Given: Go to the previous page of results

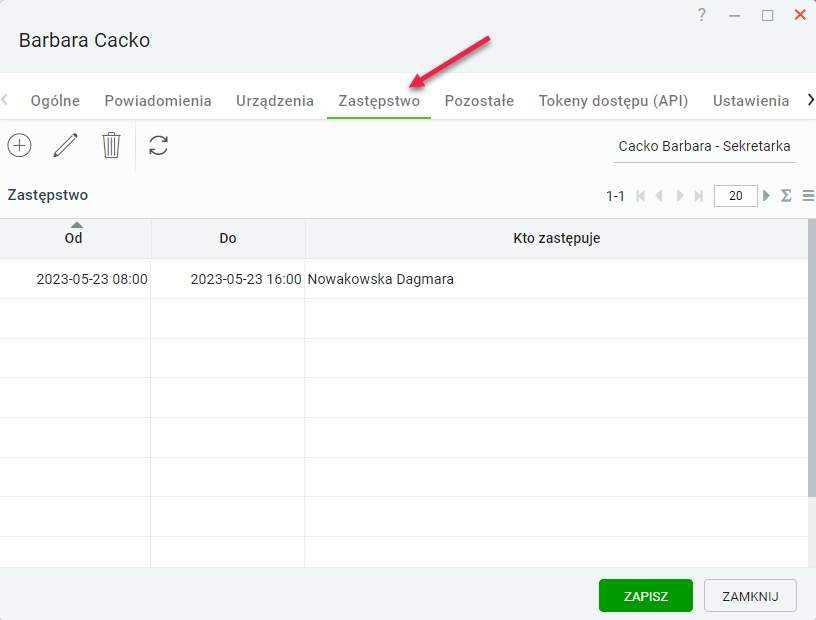Looking at the screenshot, I should coord(659,196).
